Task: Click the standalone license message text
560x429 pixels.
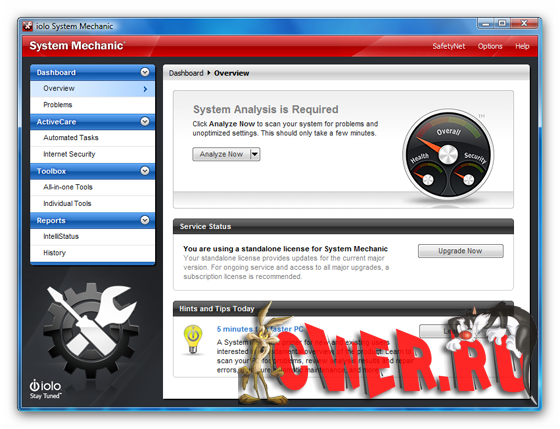Action: tap(285, 249)
